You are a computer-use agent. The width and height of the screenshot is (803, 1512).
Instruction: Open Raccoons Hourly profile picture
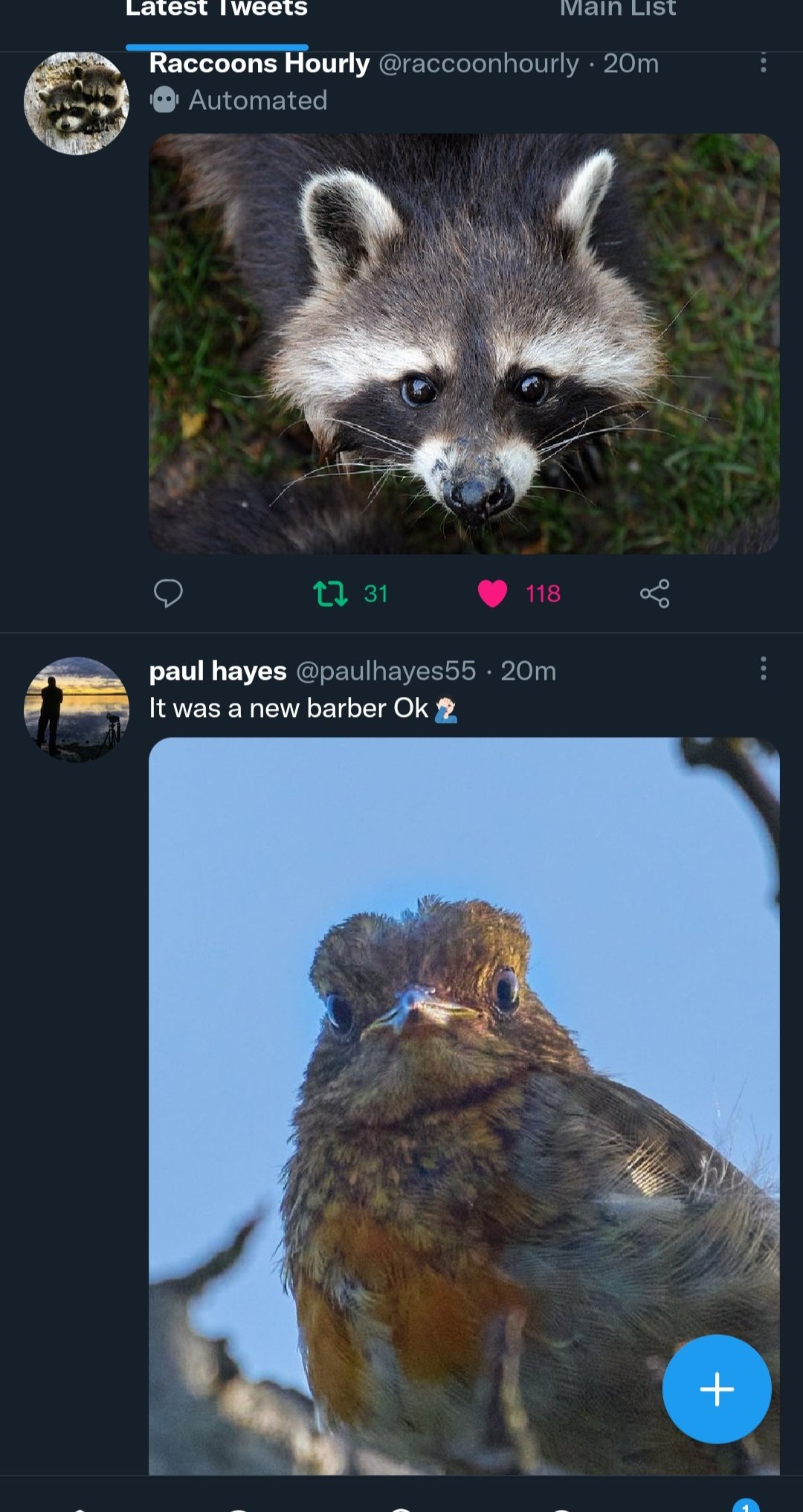[77, 103]
